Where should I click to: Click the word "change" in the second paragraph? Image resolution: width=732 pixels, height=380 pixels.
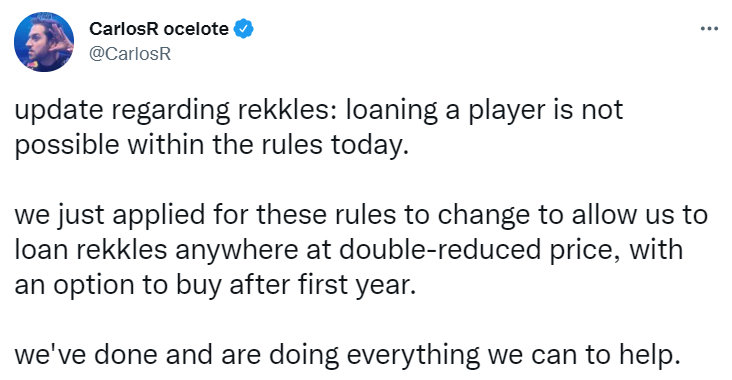483,217
